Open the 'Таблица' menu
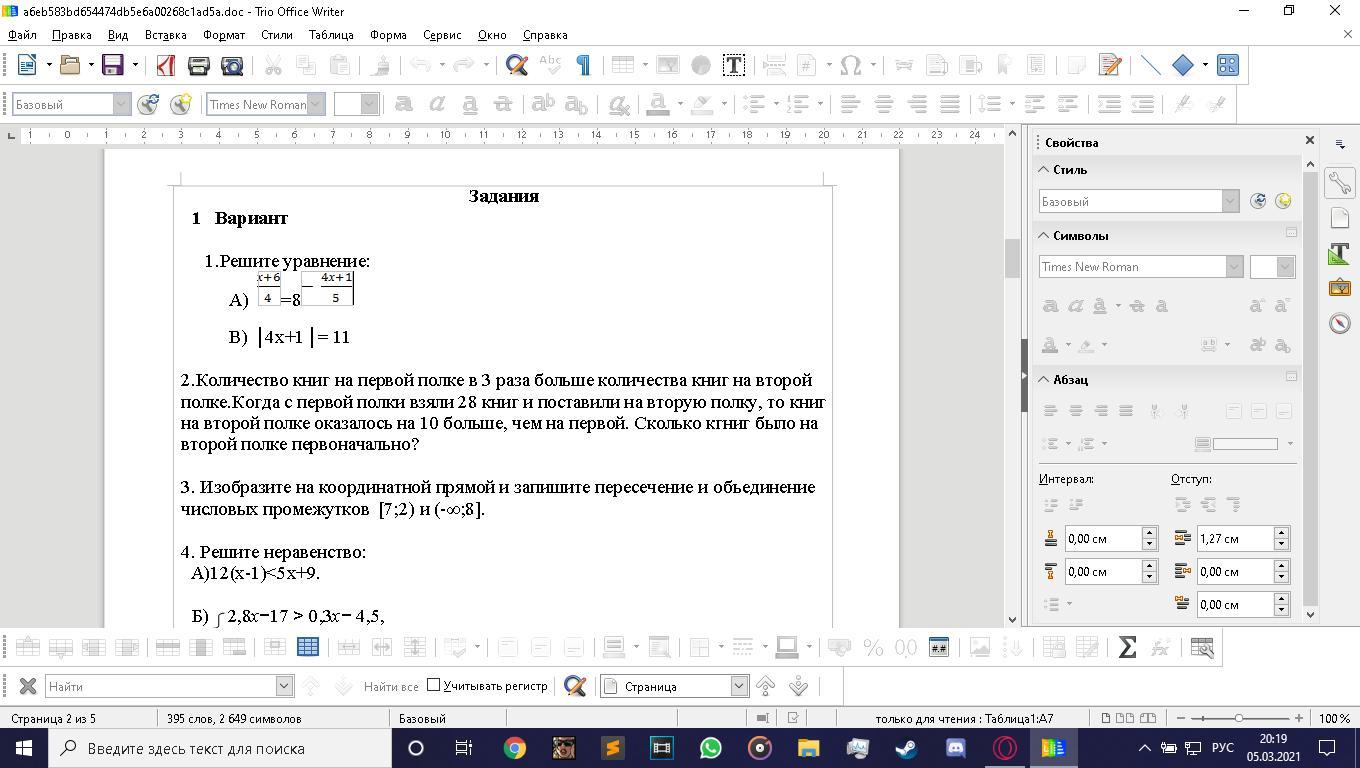 point(330,34)
